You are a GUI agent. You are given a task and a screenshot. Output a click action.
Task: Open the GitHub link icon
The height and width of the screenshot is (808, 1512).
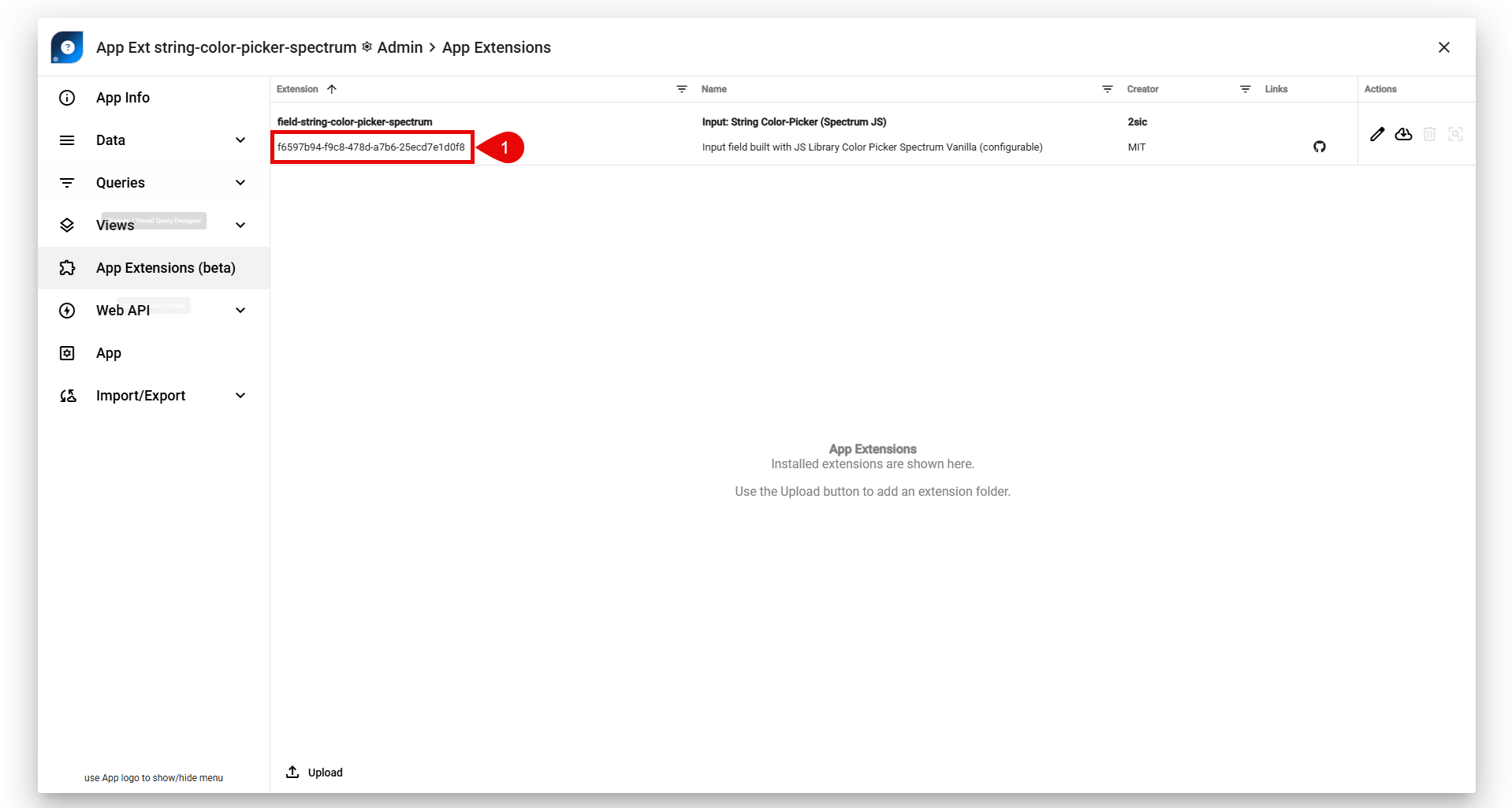[x=1319, y=147]
